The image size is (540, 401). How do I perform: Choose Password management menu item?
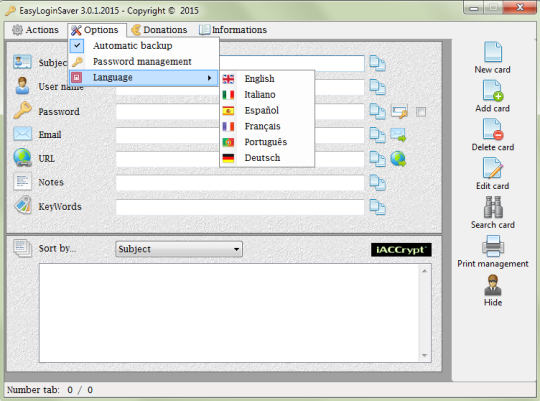[144, 62]
